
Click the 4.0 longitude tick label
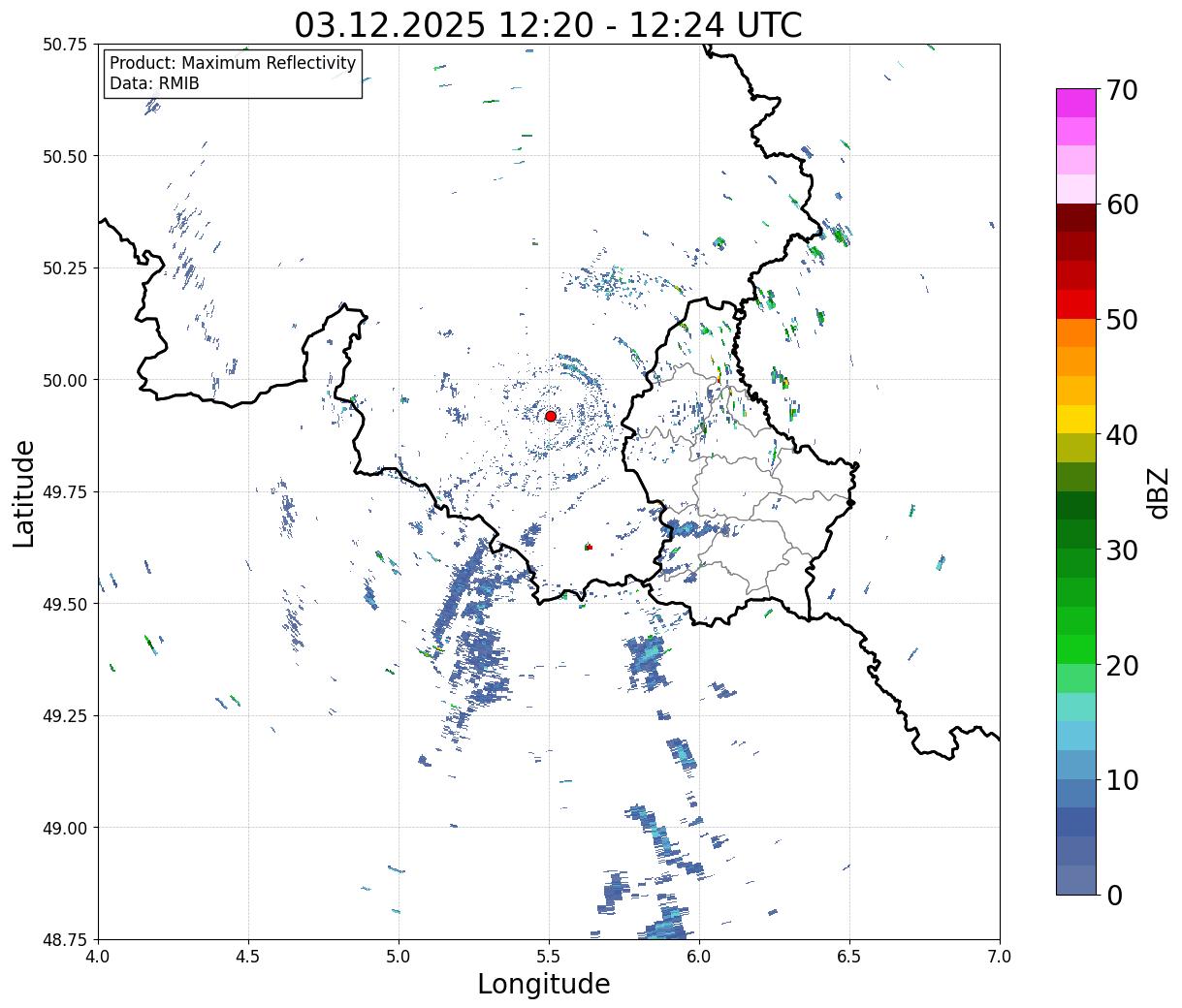(99, 957)
